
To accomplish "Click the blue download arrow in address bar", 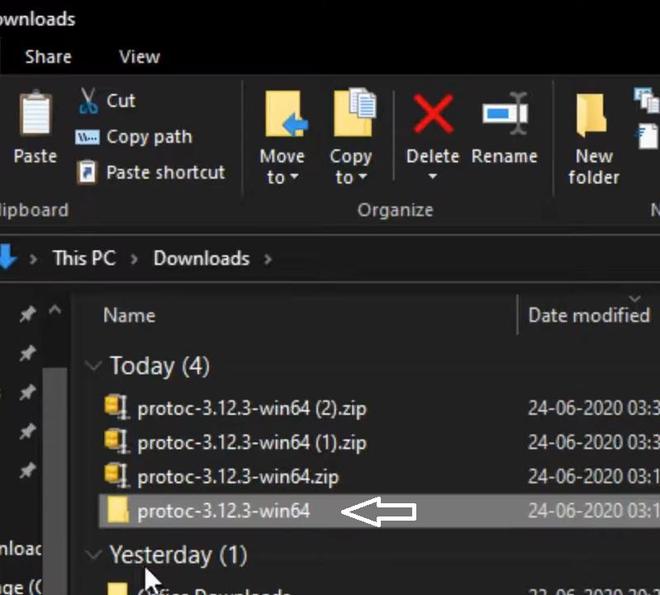I will (x=7, y=257).
